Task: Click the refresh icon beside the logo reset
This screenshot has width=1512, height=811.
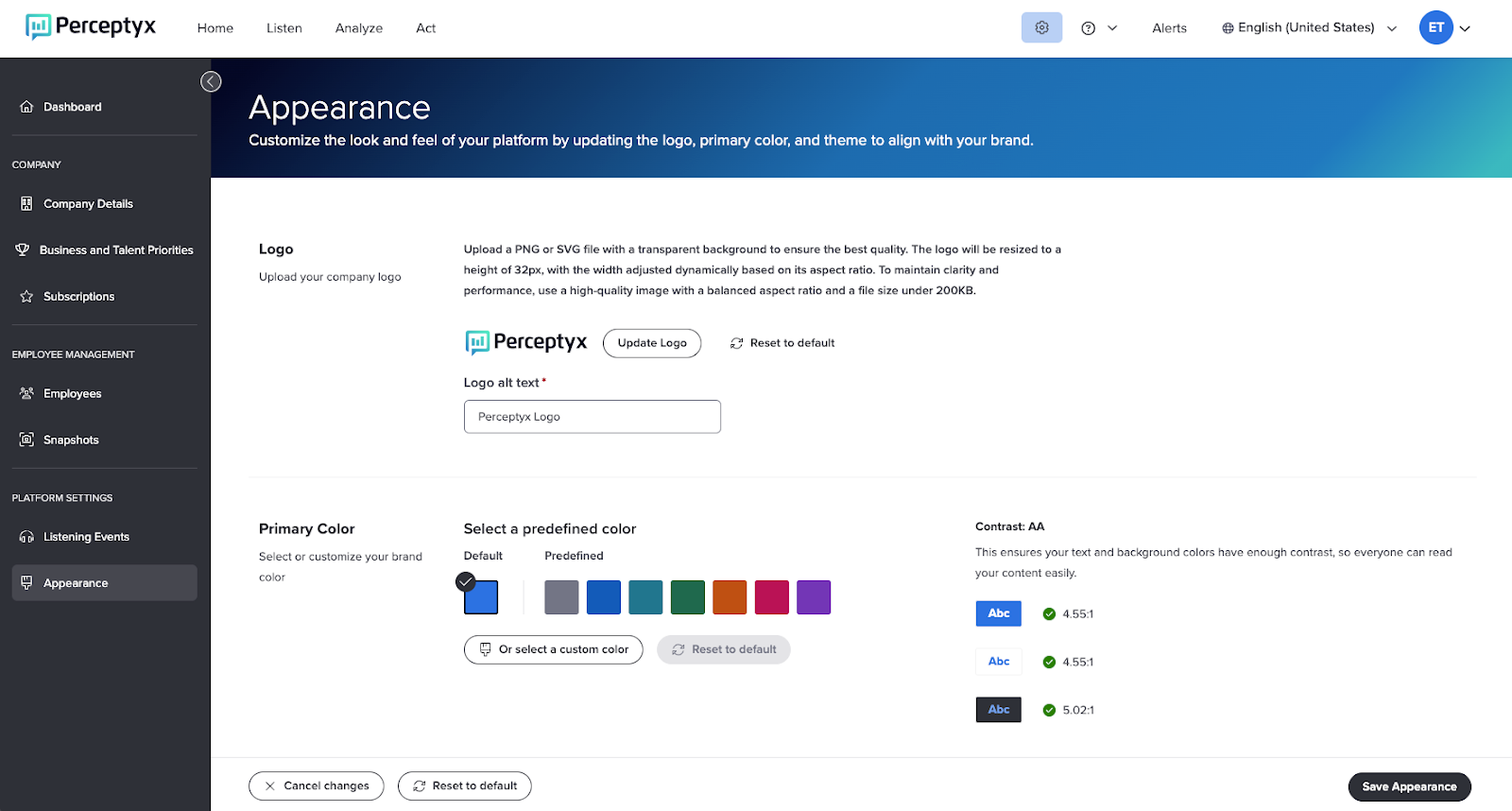Action: tap(736, 343)
